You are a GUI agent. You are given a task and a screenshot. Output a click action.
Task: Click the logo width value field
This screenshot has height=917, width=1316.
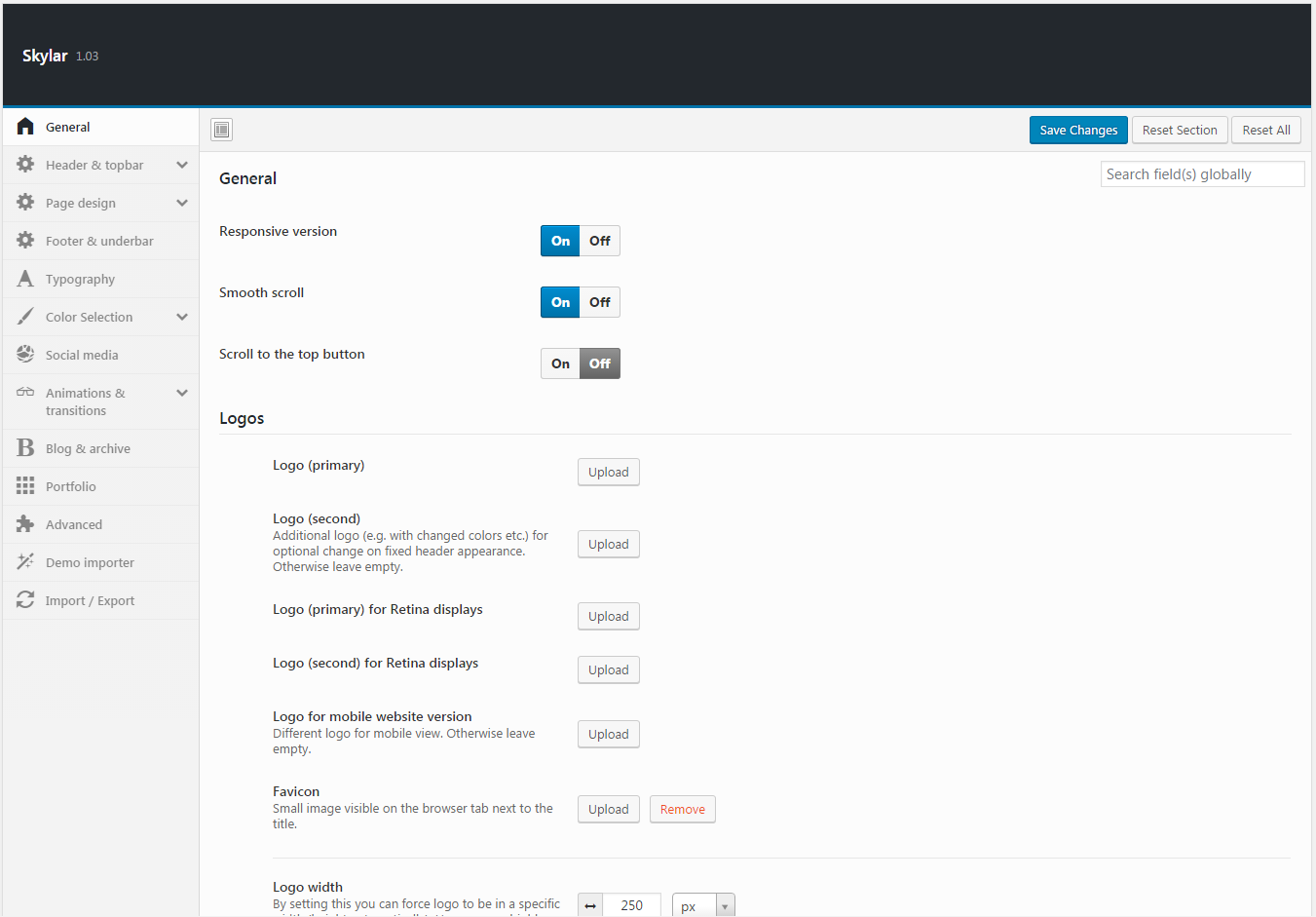tap(632, 906)
